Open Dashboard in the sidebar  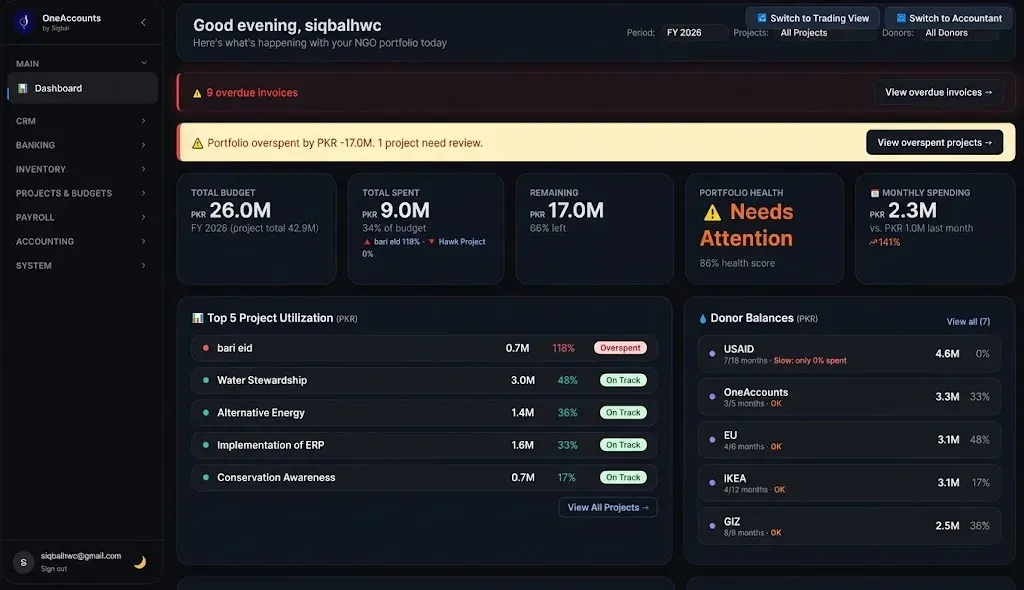(82, 88)
